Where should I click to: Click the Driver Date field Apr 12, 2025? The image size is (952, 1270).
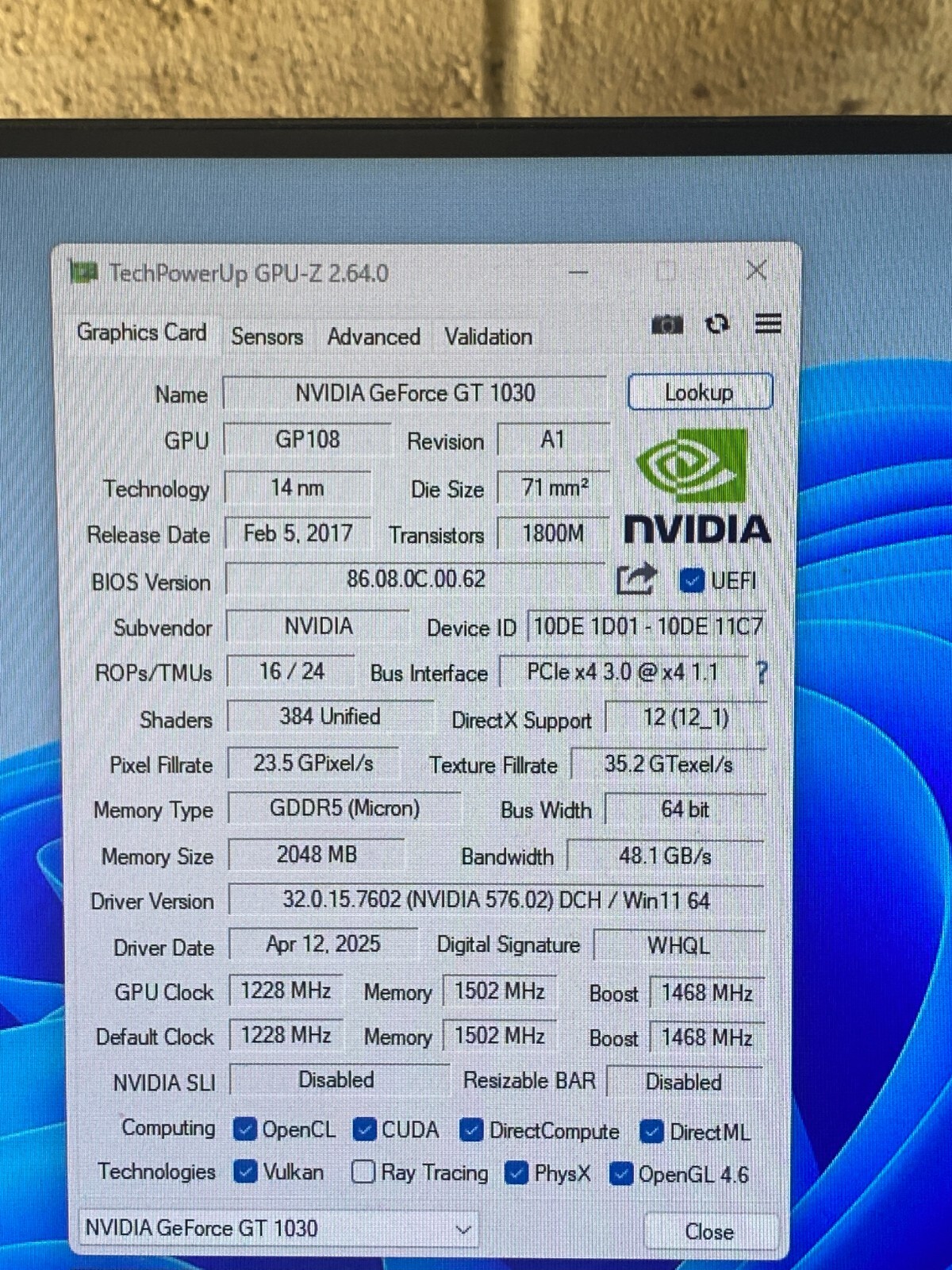pyautogui.click(x=323, y=945)
